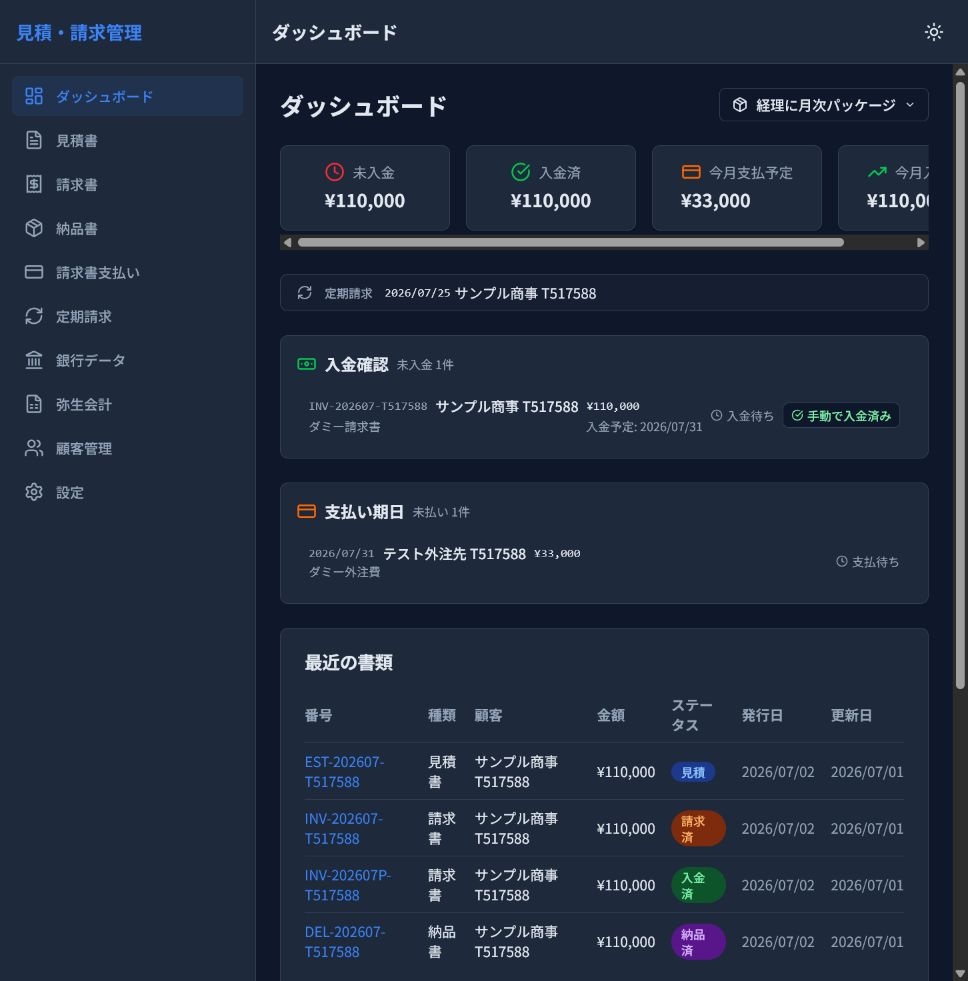This screenshot has width=968, height=981.
Task: Go to 請求書支払い page
Action: [x=128, y=272]
